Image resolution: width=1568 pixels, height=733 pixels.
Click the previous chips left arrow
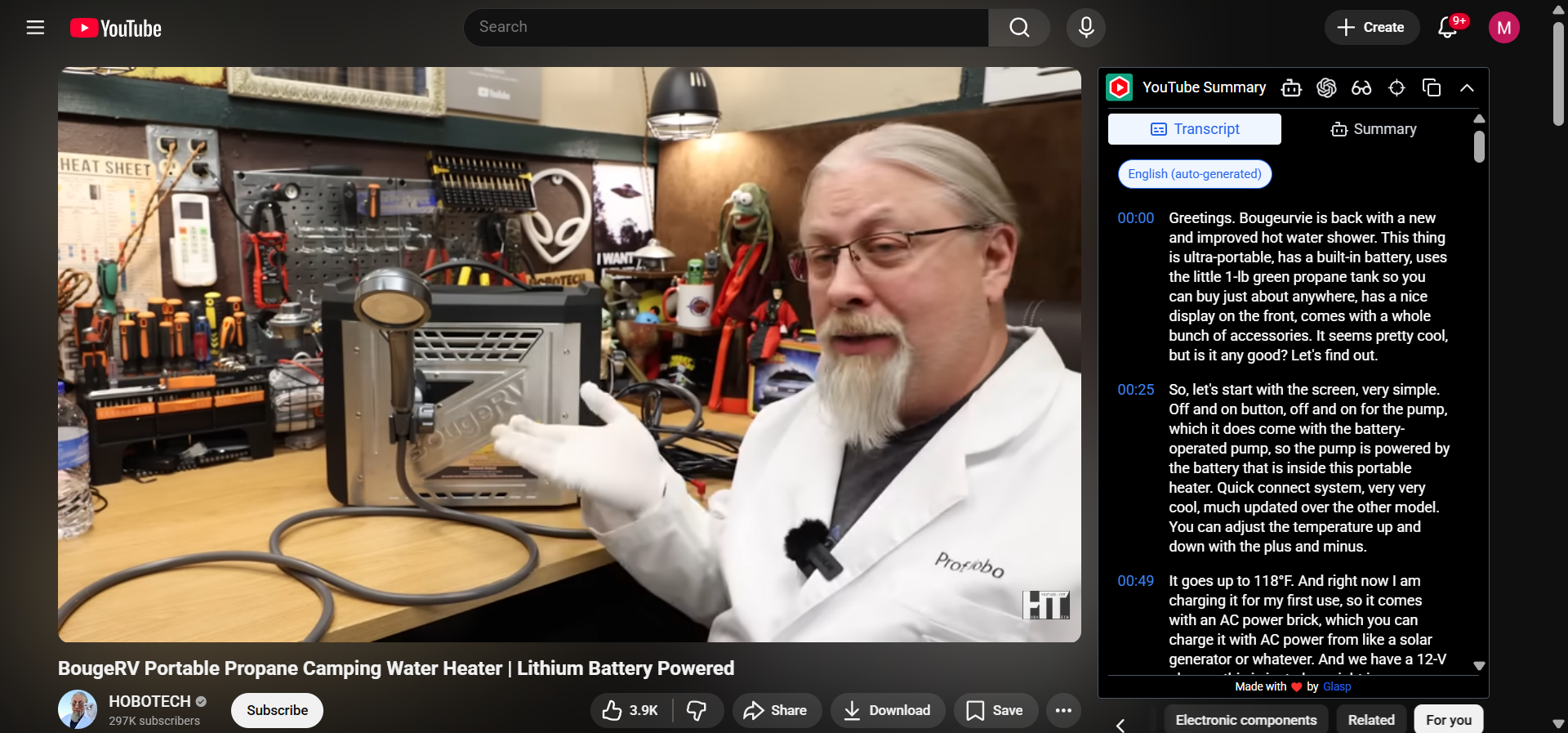[x=1121, y=724]
